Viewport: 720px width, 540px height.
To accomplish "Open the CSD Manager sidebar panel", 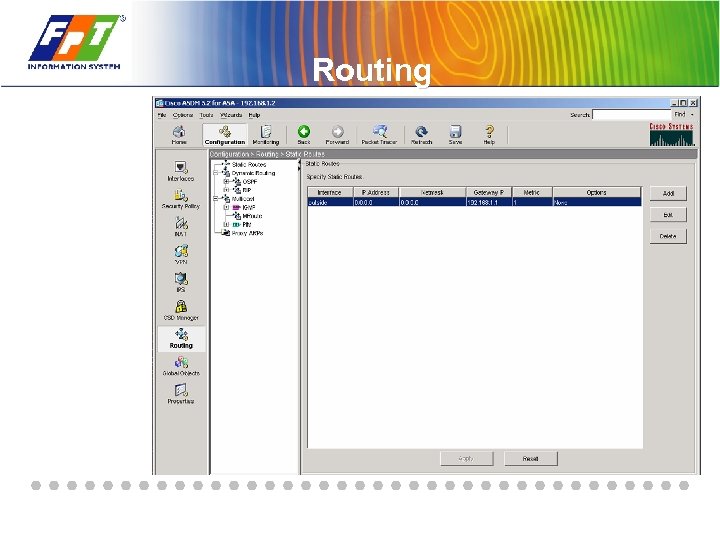I will coord(181,310).
